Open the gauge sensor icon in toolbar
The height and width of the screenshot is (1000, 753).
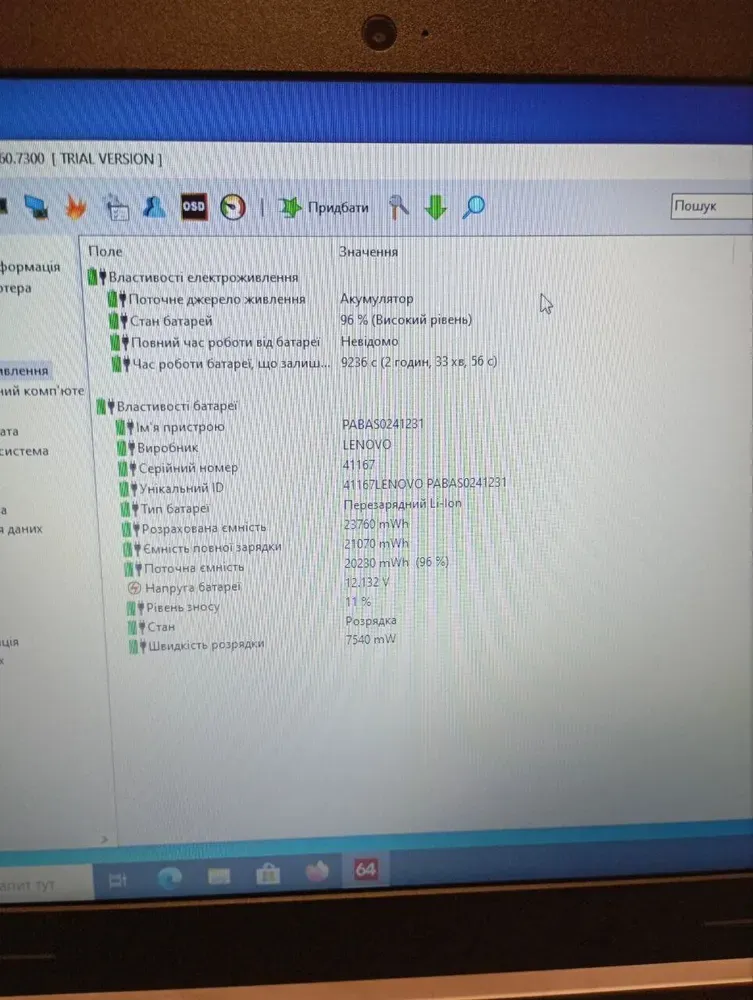(x=233, y=207)
